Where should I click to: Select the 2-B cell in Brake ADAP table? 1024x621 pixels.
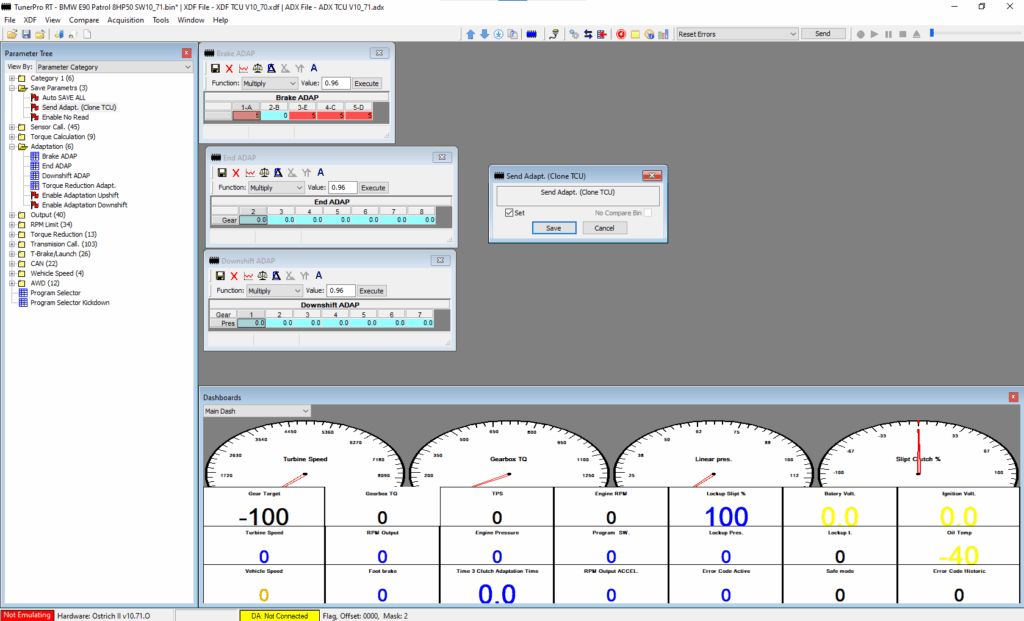click(274, 116)
